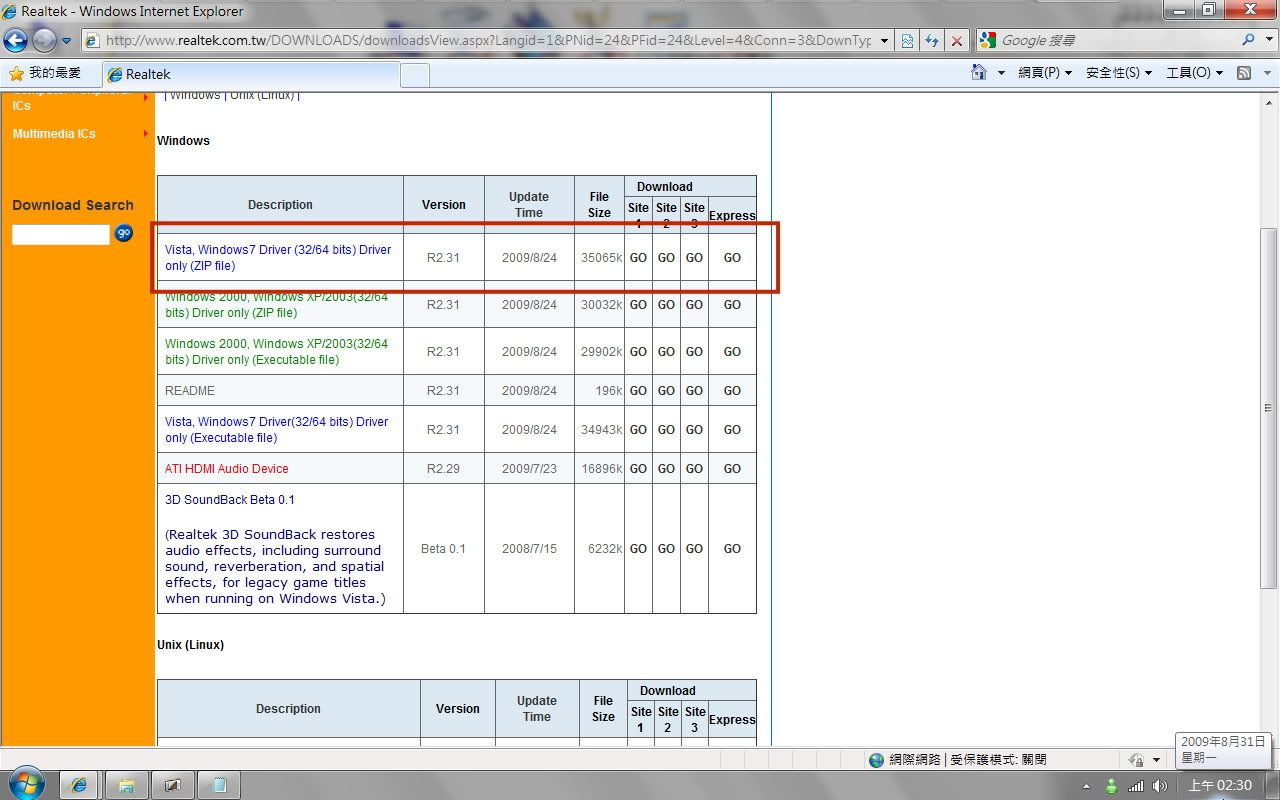
Task: Show hidden tray icons arrow
Action: coord(1088,786)
